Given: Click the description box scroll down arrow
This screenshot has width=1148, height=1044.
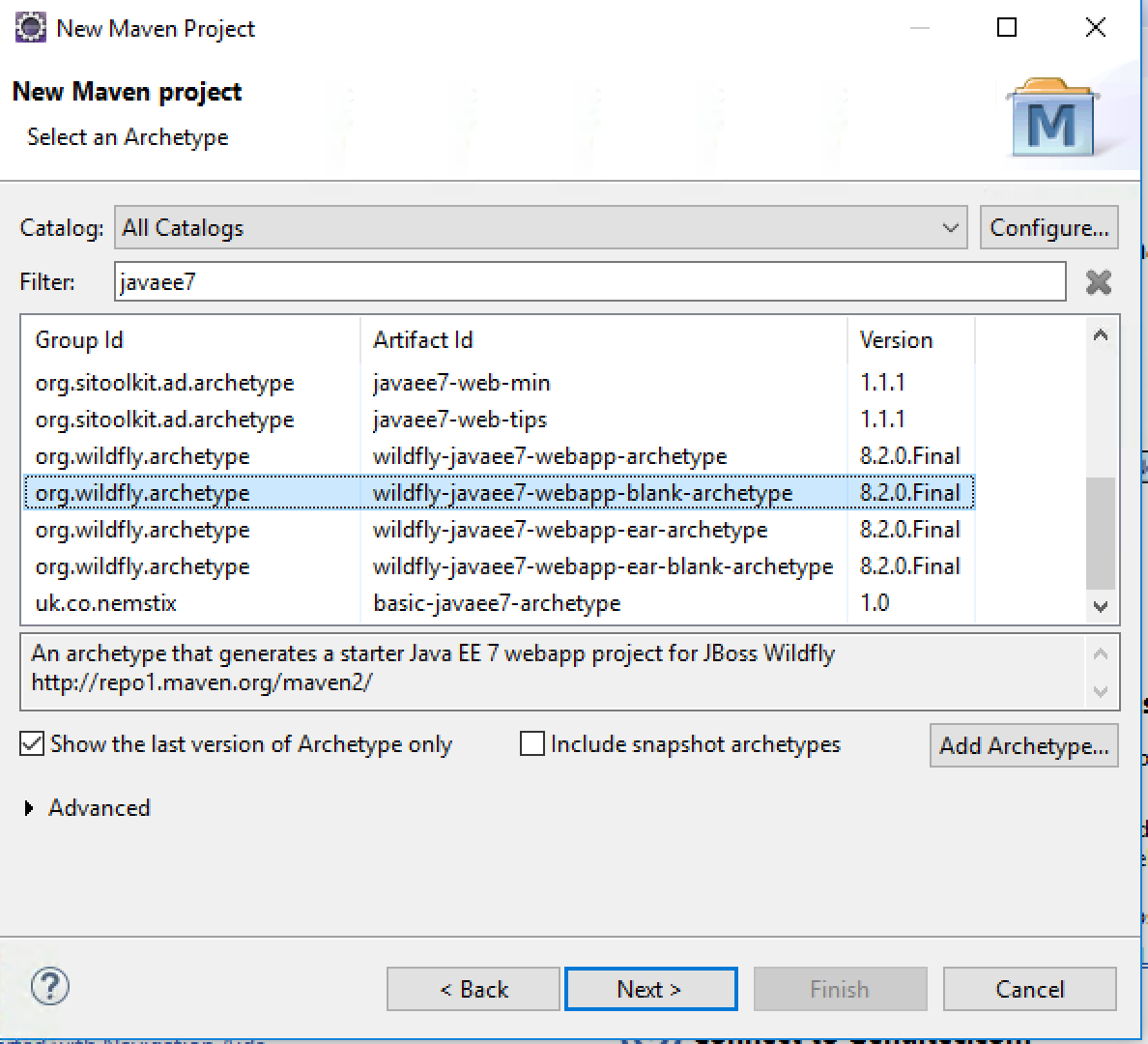Looking at the screenshot, I should coord(1101,691).
